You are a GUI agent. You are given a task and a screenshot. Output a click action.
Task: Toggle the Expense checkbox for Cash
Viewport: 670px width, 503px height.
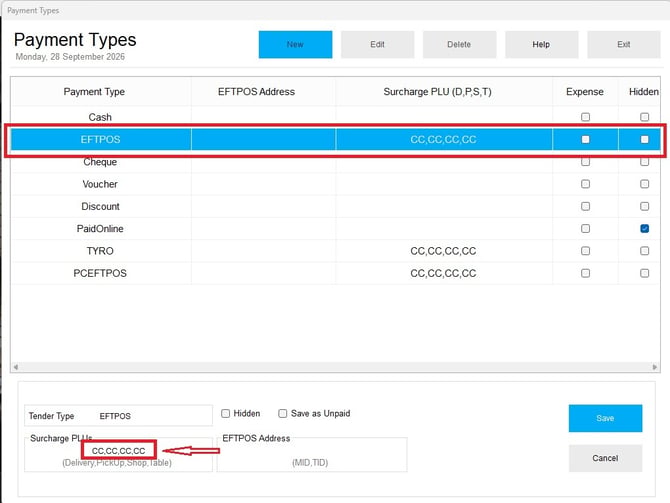(x=585, y=117)
